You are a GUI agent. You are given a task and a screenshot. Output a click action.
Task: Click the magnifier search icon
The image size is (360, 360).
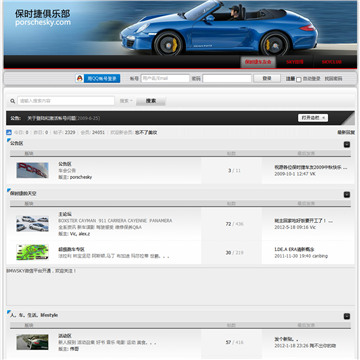click(13, 101)
